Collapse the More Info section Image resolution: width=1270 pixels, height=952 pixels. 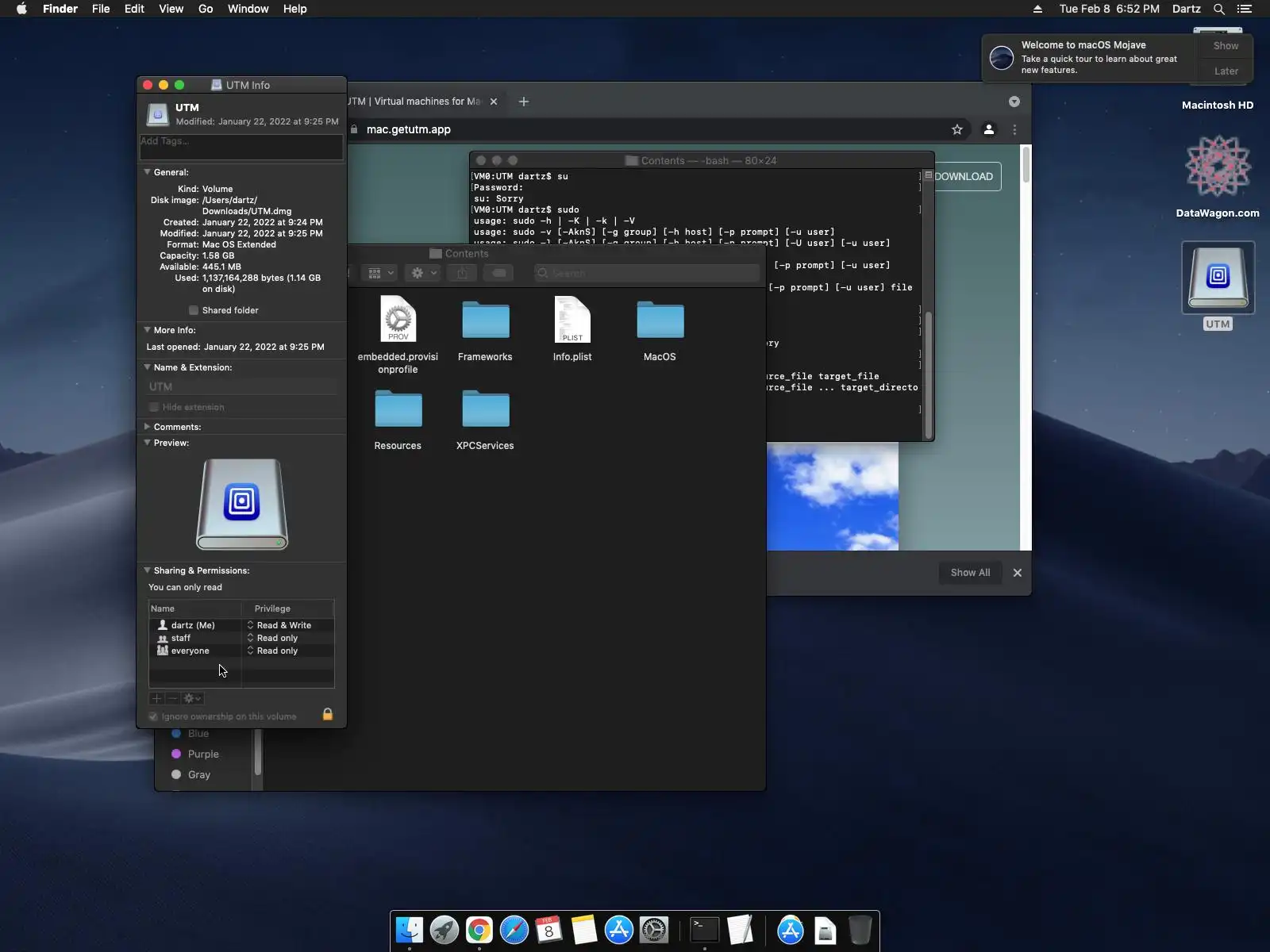coord(147,329)
